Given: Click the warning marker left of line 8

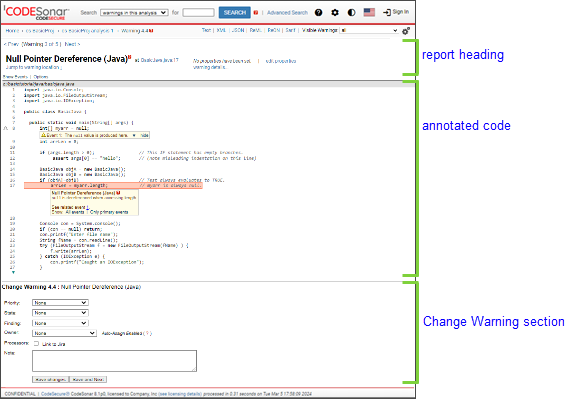Looking at the screenshot, I should 5,128.
